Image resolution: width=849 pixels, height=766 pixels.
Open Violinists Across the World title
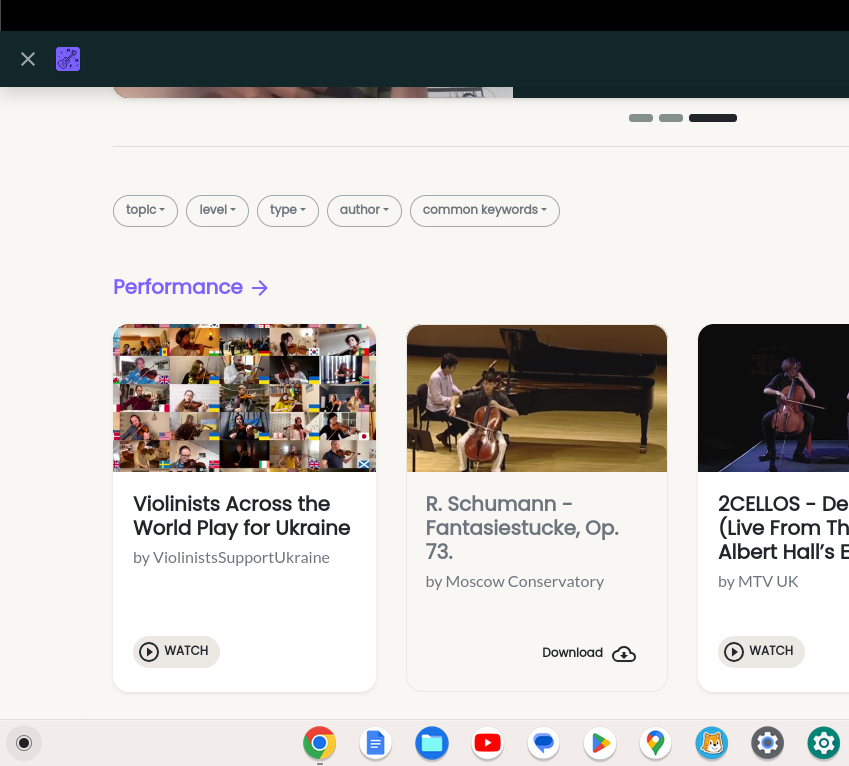(241, 516)
